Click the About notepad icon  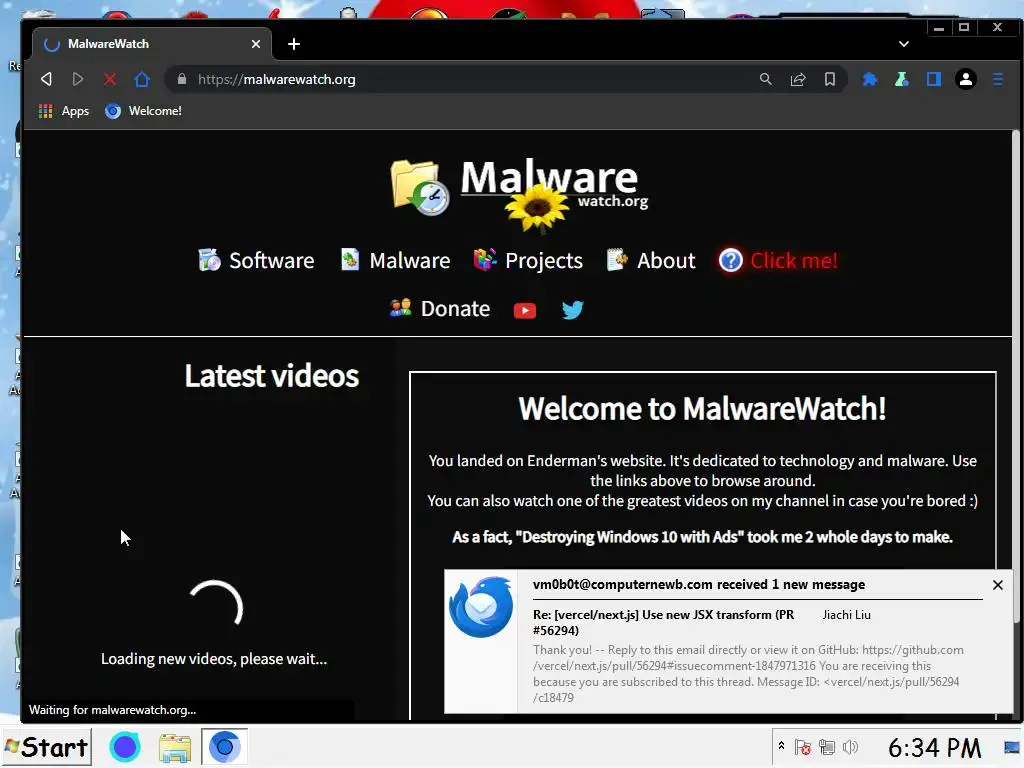coord(617,259)
